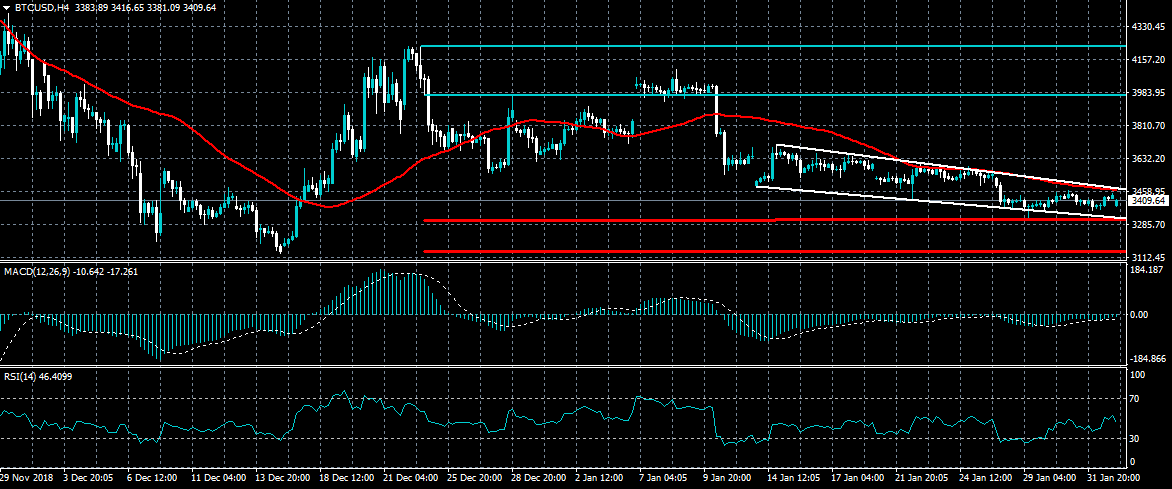This screenshot has width=1172, height=489.
Task: Click the RSI scale value 100
Action: pyautogui.click(x=1139, y=374)
